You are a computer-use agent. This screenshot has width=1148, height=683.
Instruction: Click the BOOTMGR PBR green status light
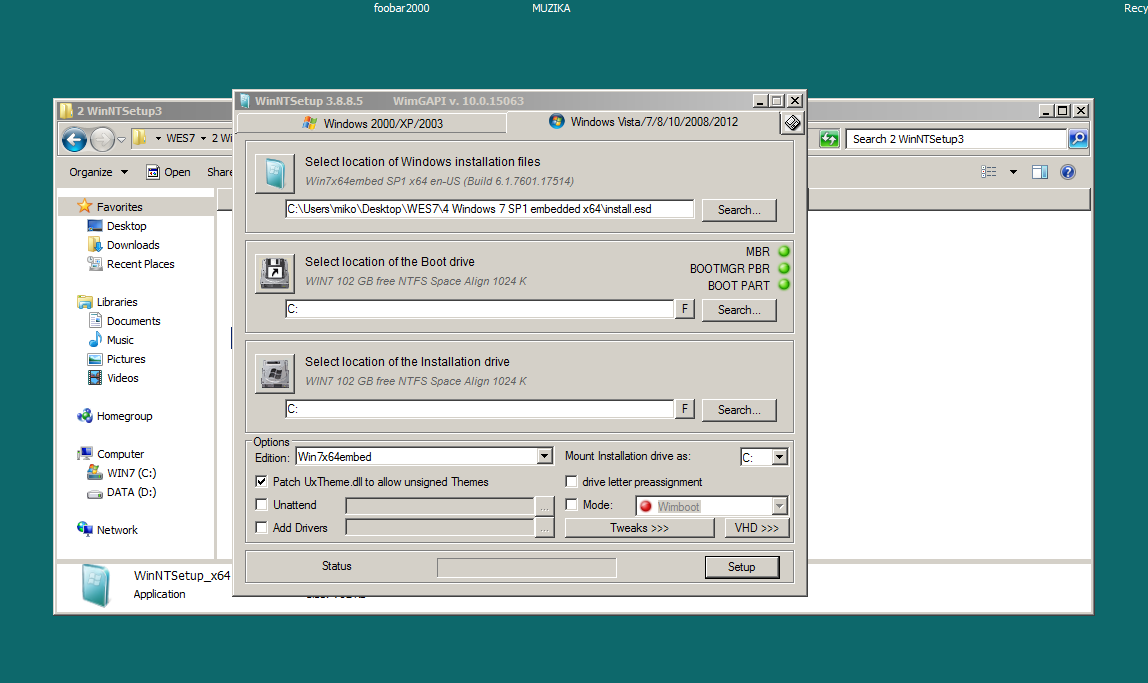tap(784, 269)
